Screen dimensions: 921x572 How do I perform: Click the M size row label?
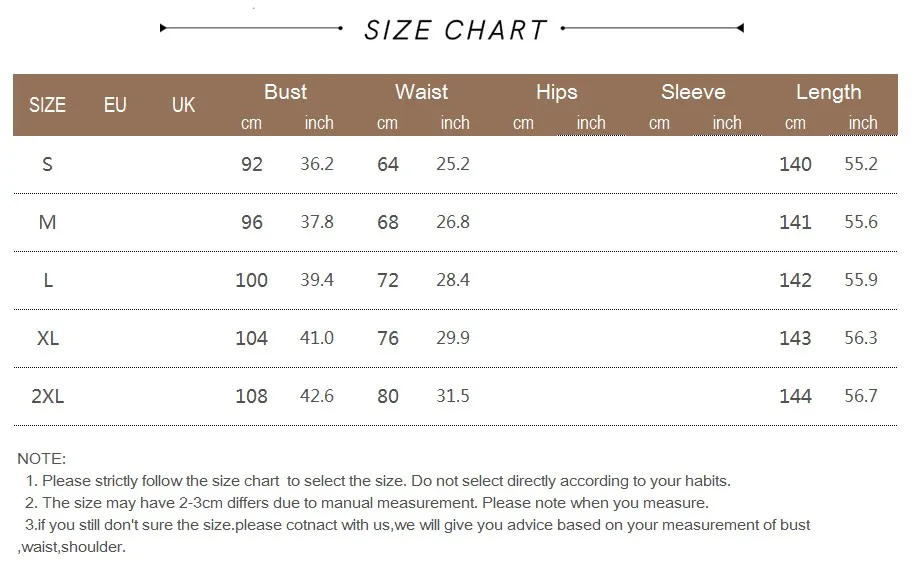(x=47, y=222)
